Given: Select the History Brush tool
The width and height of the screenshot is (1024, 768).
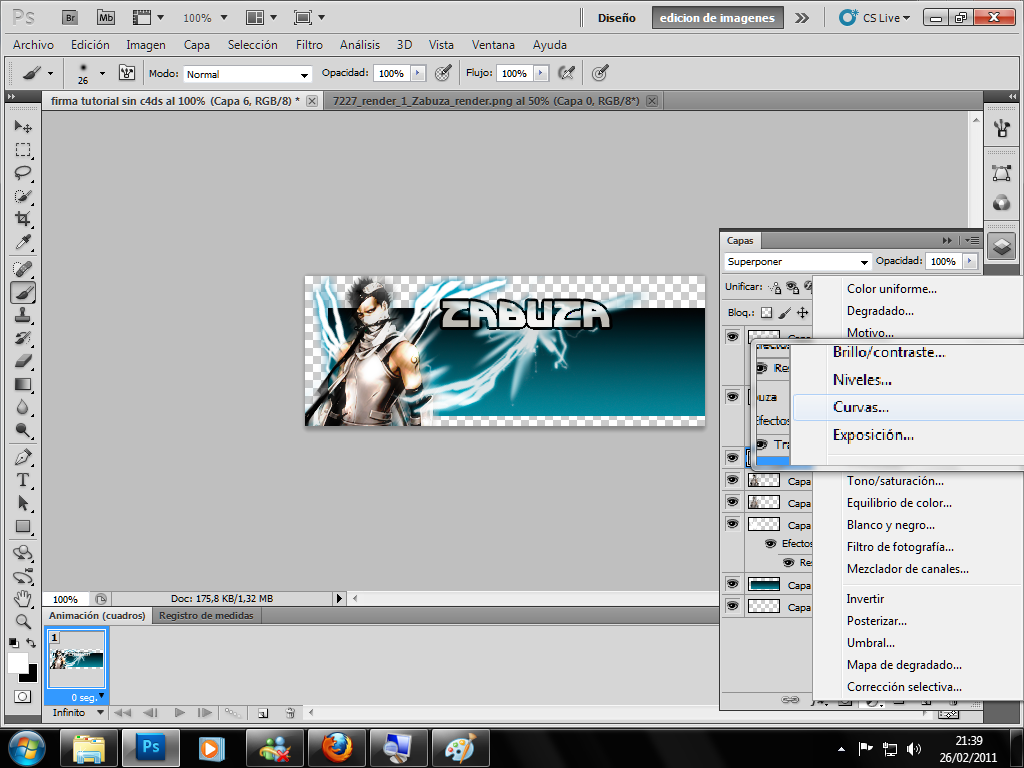Looking at the screenshot, I should point(23,338).
